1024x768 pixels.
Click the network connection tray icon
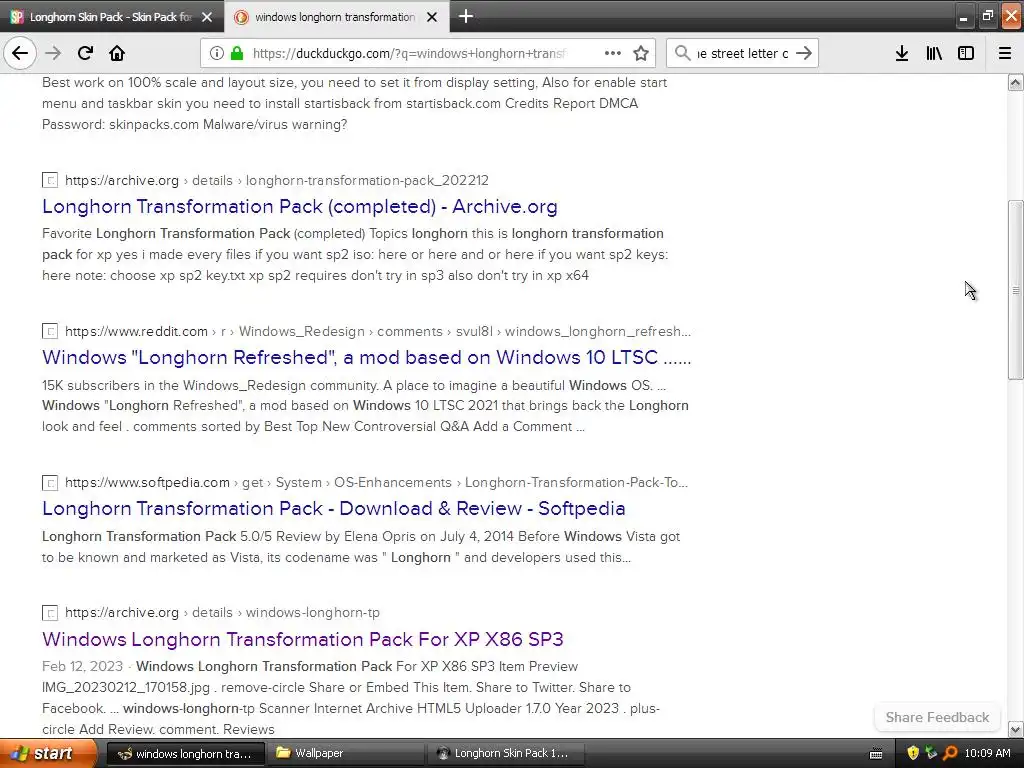(x=931, y=753)
